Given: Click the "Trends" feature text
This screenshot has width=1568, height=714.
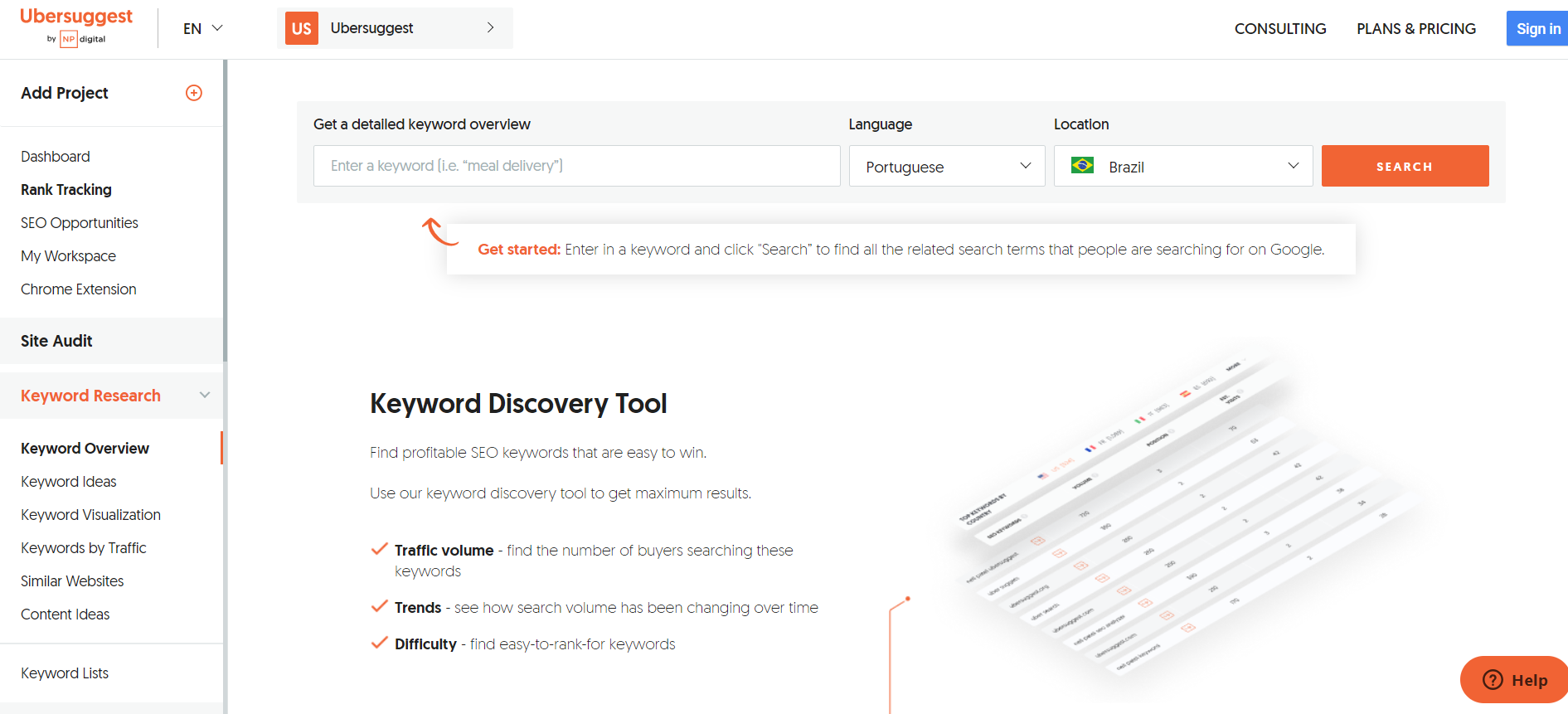Looking at the screenshot, I should (x=418, y=608).
